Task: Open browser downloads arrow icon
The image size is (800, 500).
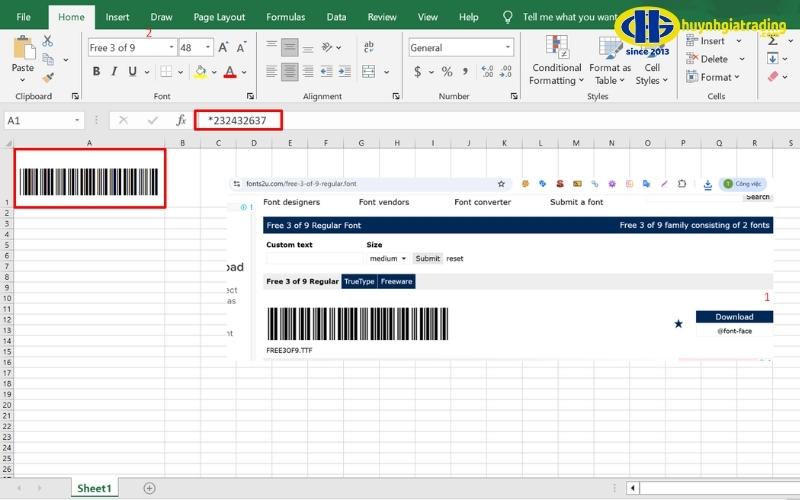Action: (x=708, y=184)
